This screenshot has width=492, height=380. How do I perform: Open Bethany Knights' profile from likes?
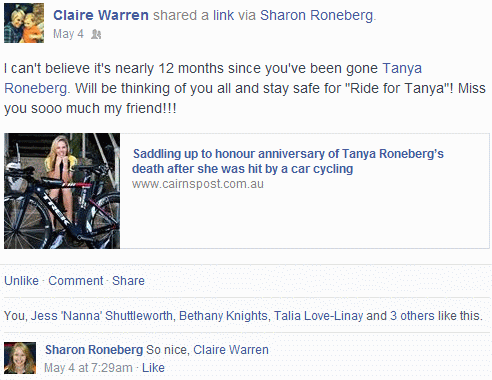coord(223,316)
